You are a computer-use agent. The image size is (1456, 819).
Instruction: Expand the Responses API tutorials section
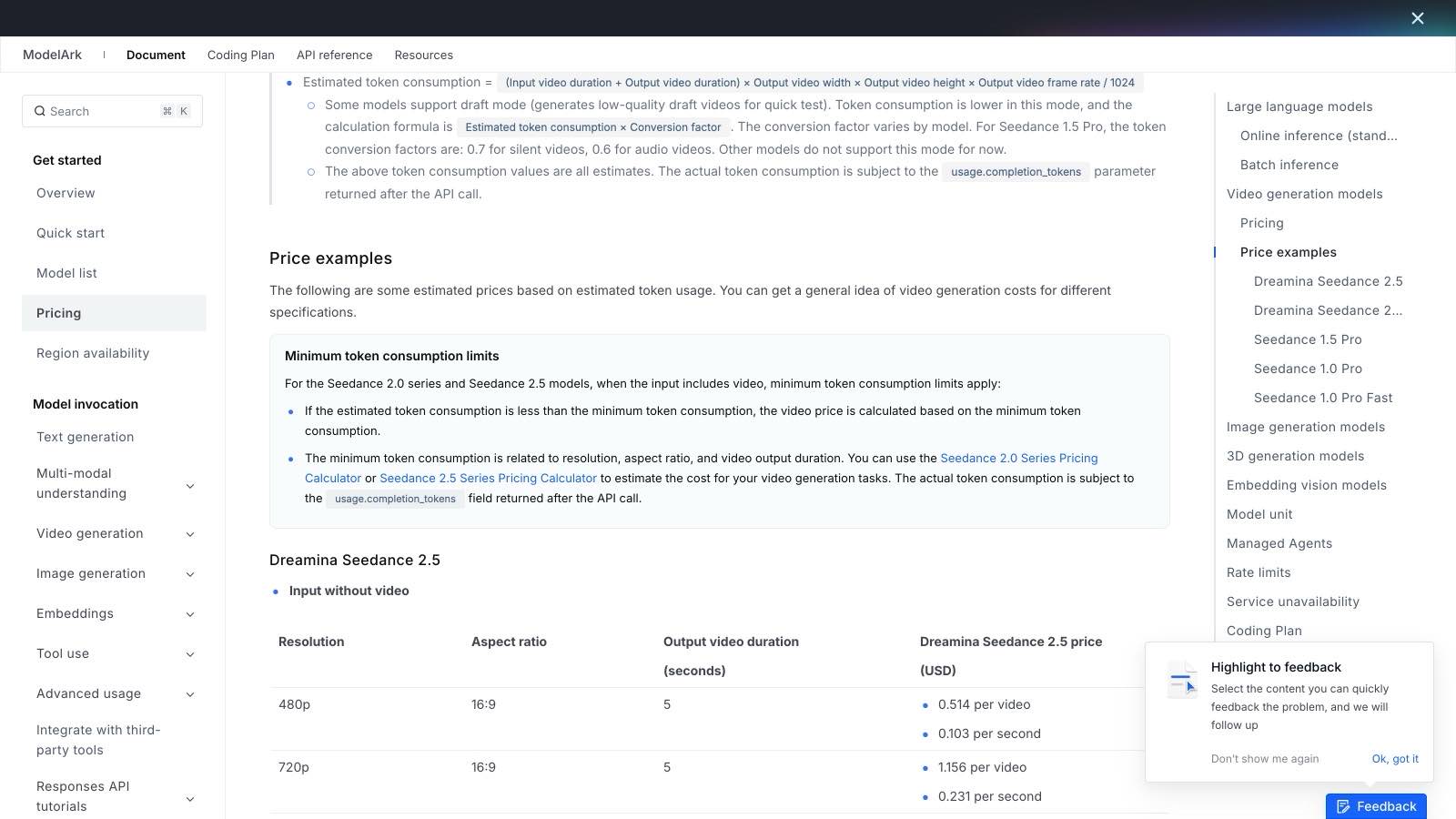[190, 800]
